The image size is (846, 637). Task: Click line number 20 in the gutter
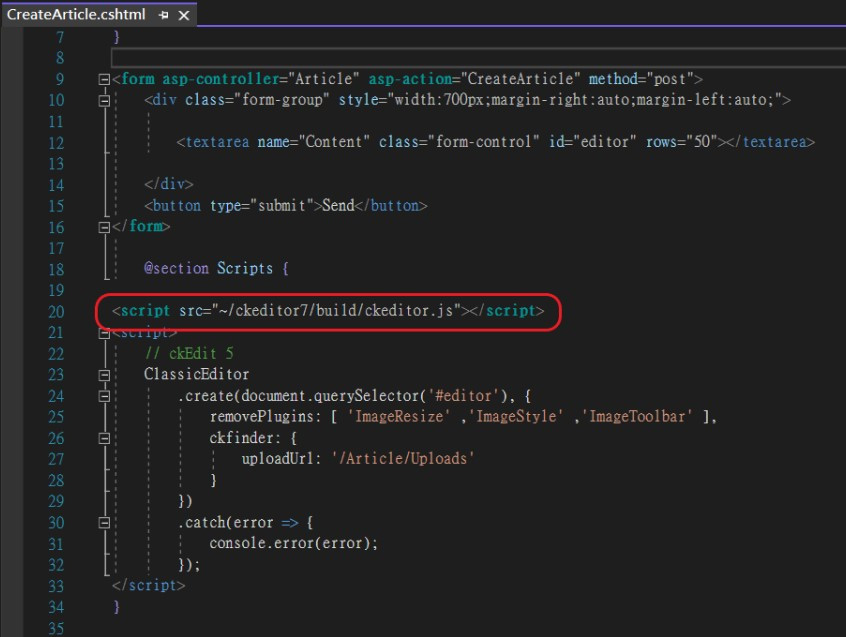pyautogui.click(x=56, y=312)
